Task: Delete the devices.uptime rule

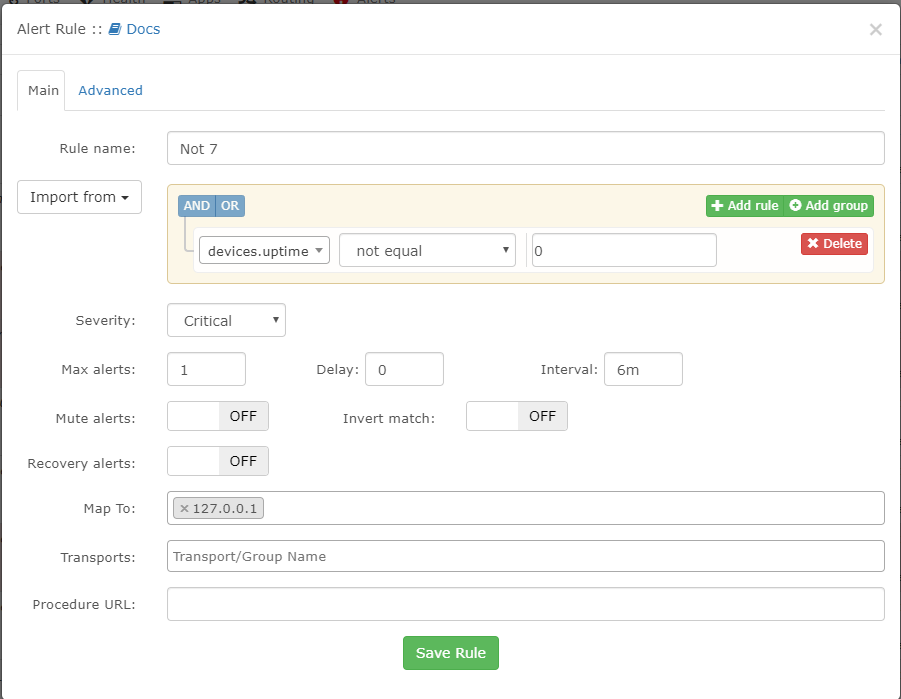Action: pos(834,244)
